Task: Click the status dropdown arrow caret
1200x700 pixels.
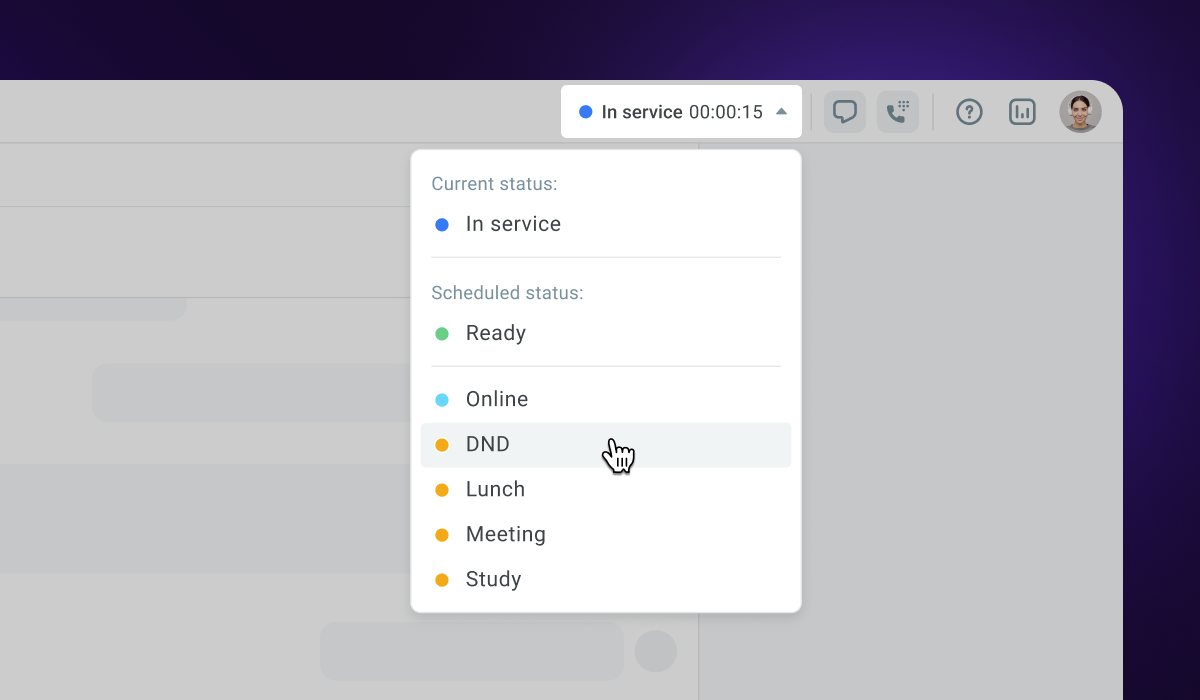Action: (x=782, y=112)
